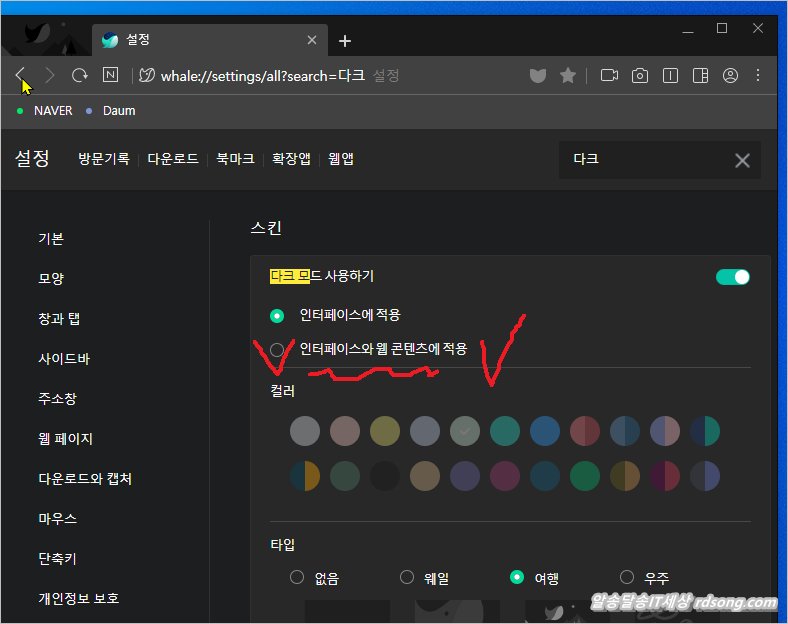Open 개인정보 보호 in the settings sidebar
The height and width of the screenshot is (624, 788).
click(78, 599)
